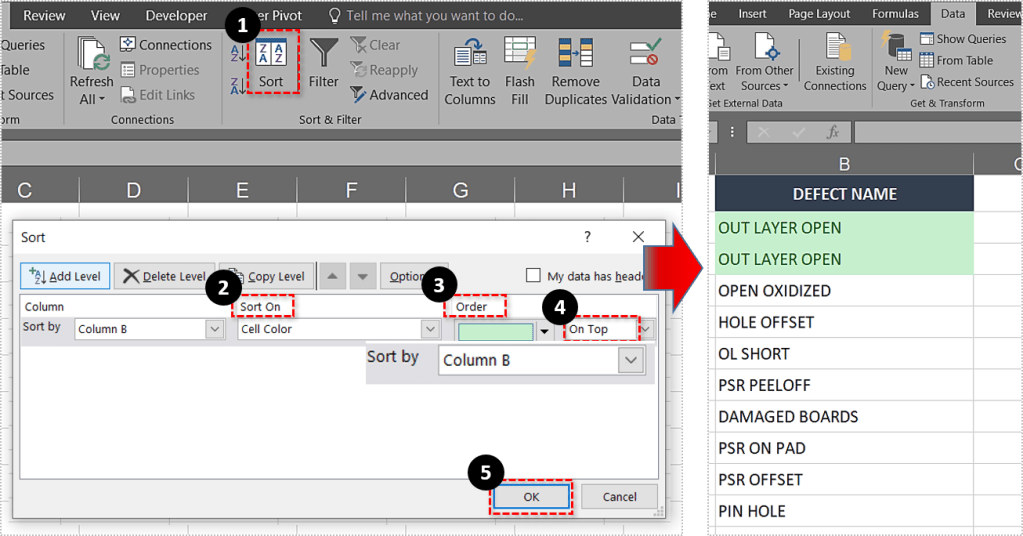Toggle My data has headers checkbox

(x=533, y=276)
